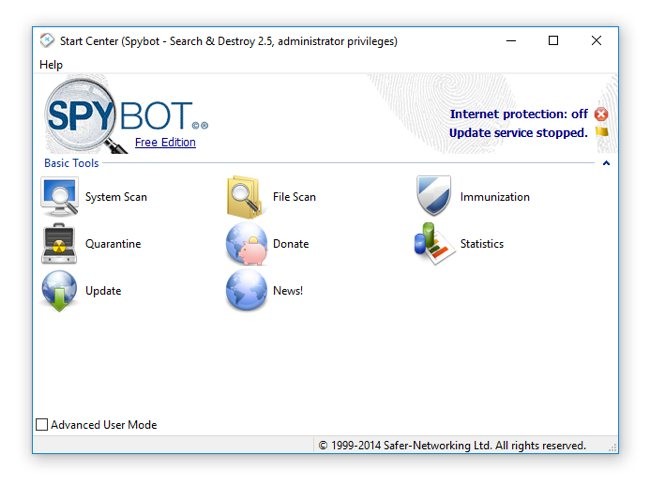Follow the Free Edition link
This screenshot has height=486, width=650.
[x=165, y=142]
